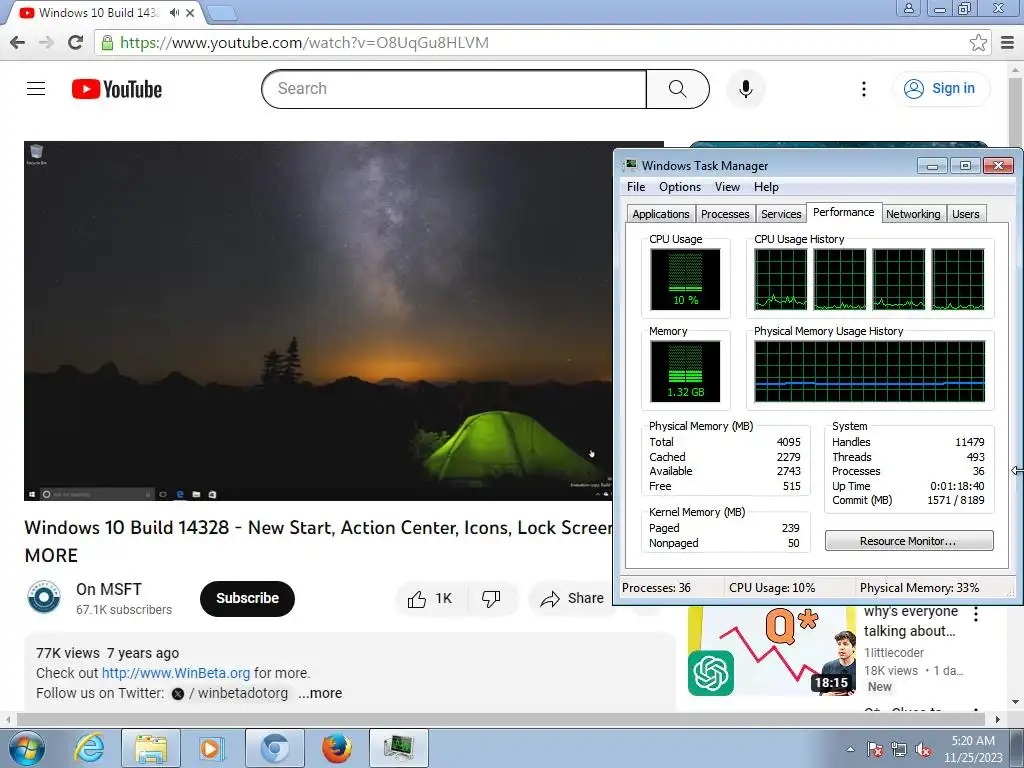
Task: Open Task Manager Options menu
Action: click(x=679, y=187)
